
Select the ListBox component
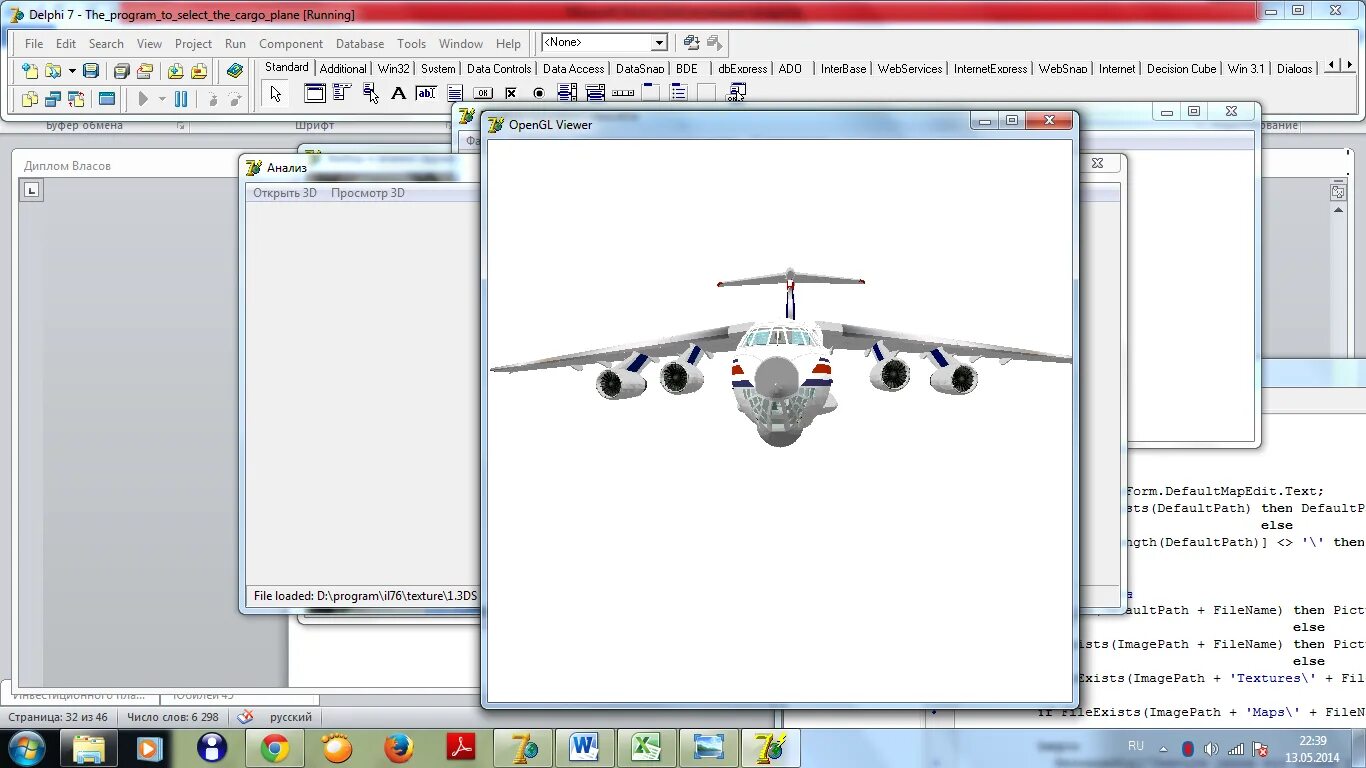coord(567,93)
